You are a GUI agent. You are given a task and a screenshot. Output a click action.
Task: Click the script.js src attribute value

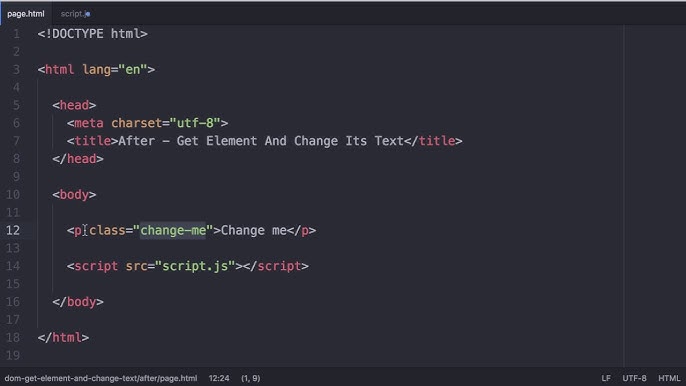(195, 266)
